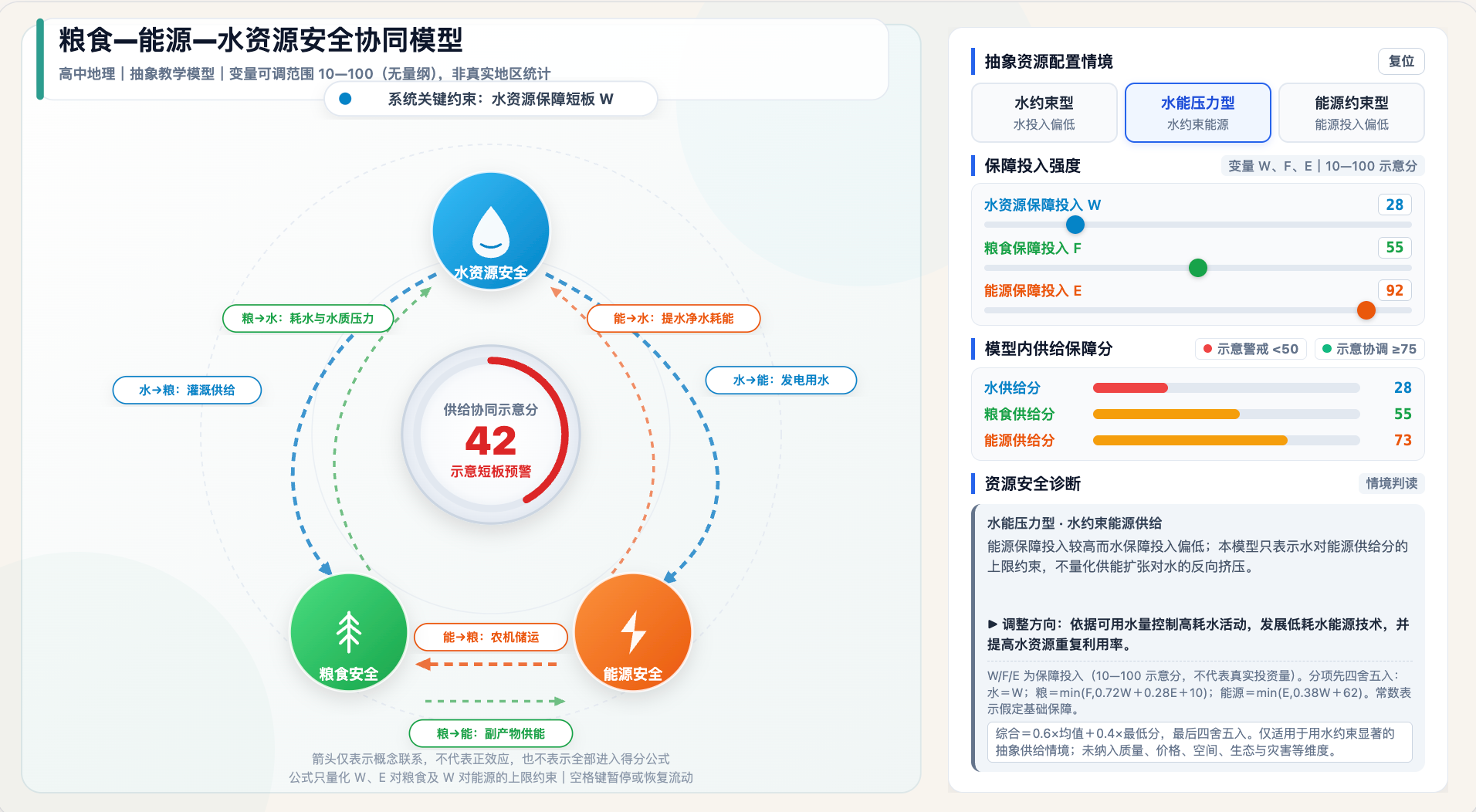
Task: Click the 变量 W、F、E 10—100 示意分 chip
Action: [x=1322, y=166]
